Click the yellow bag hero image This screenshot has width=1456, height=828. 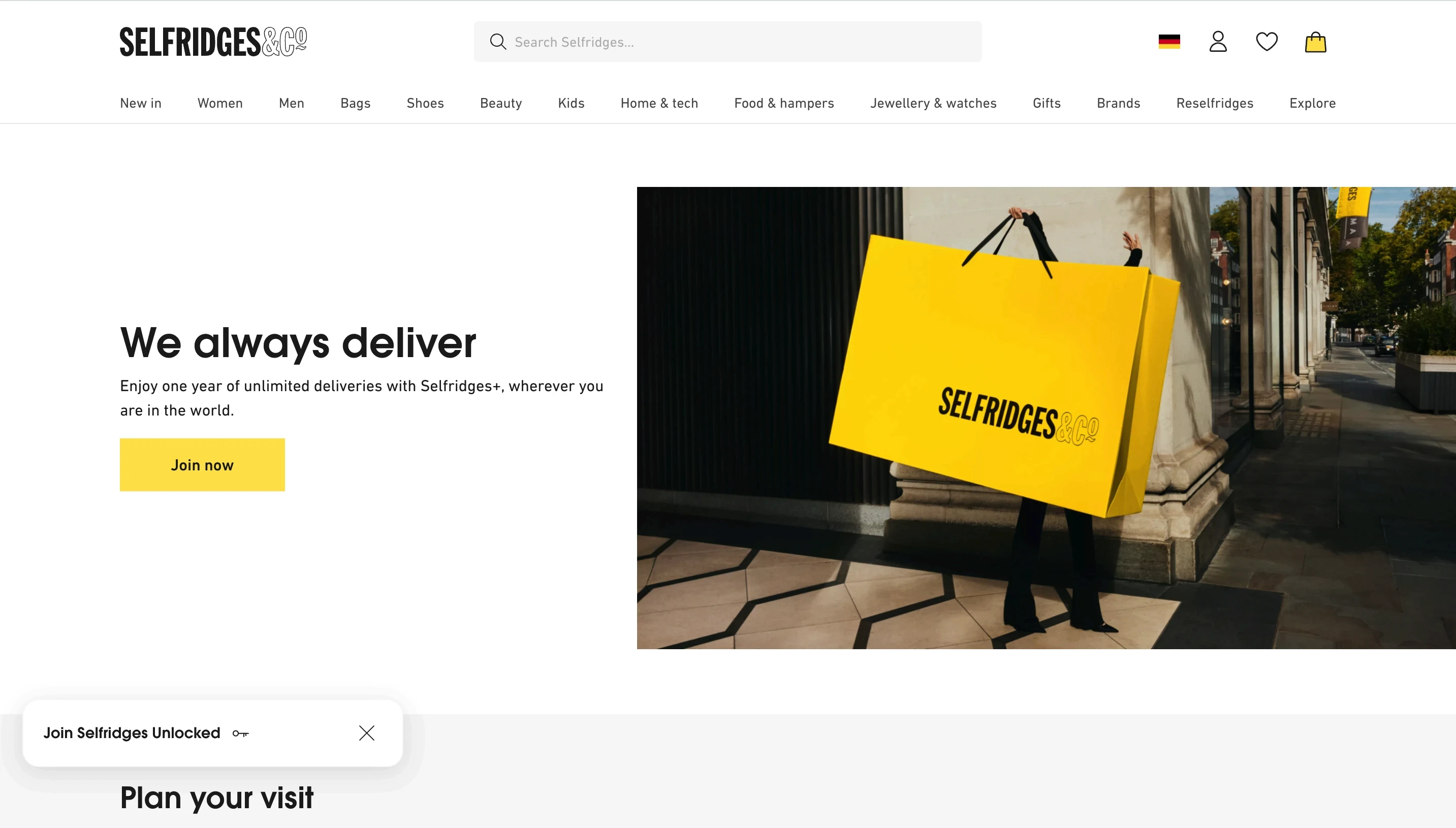(1046, 418)
